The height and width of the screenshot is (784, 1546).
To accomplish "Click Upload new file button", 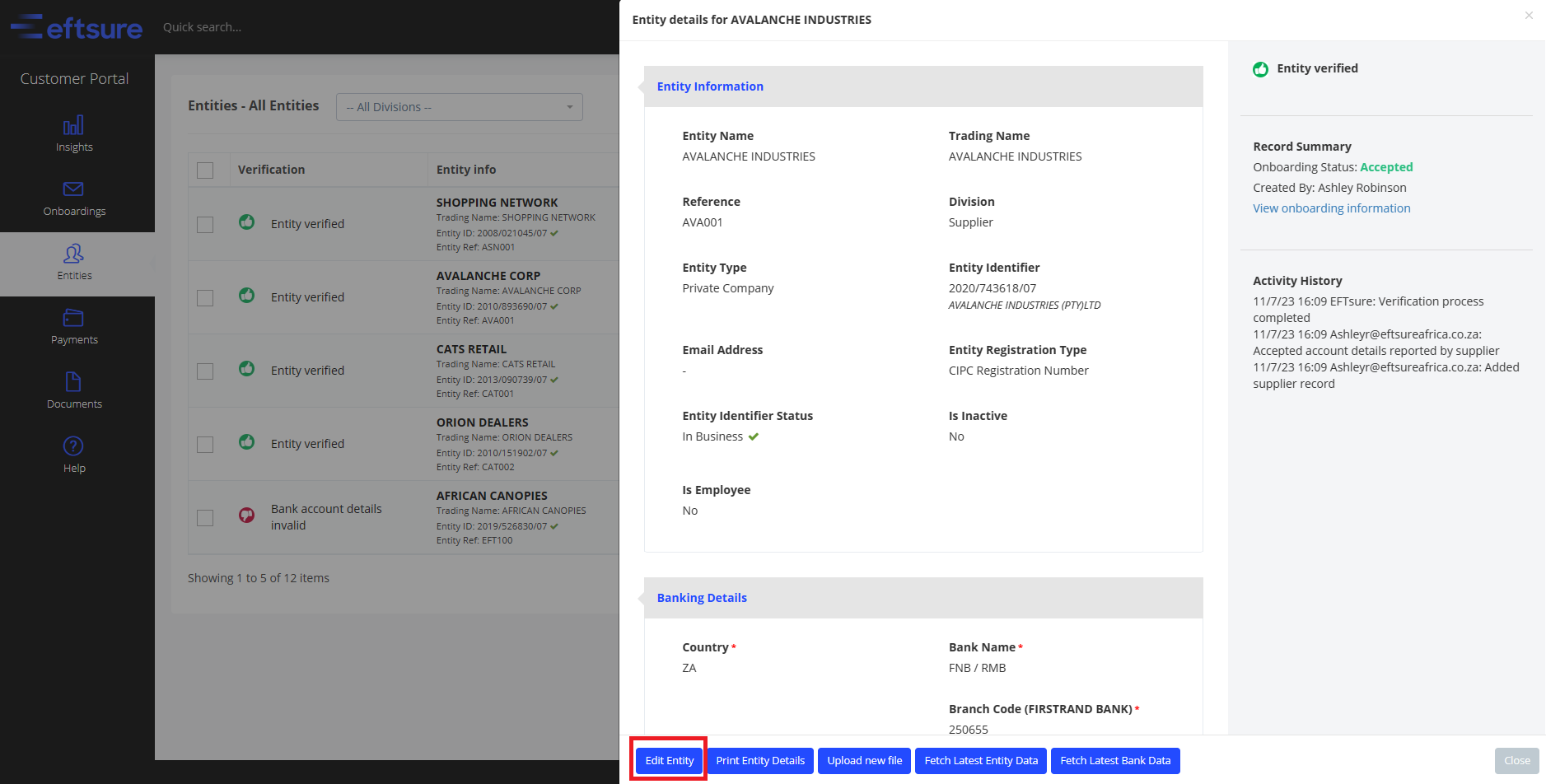I will pos(865,760).
